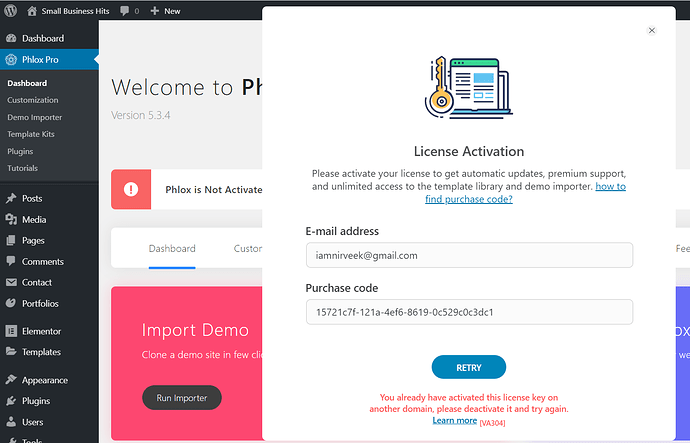Screen dimensions: 690x443
Task: Click the Posts pin icon
Action: (11, 198)
